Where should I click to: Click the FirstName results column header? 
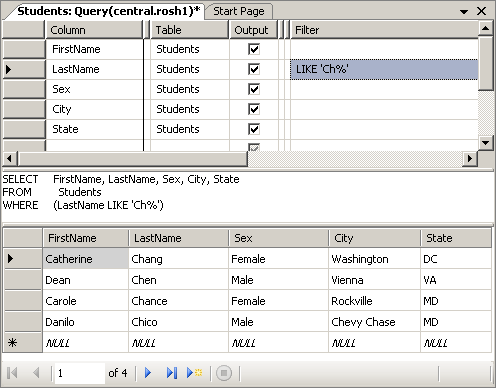[x=85, y=238]
